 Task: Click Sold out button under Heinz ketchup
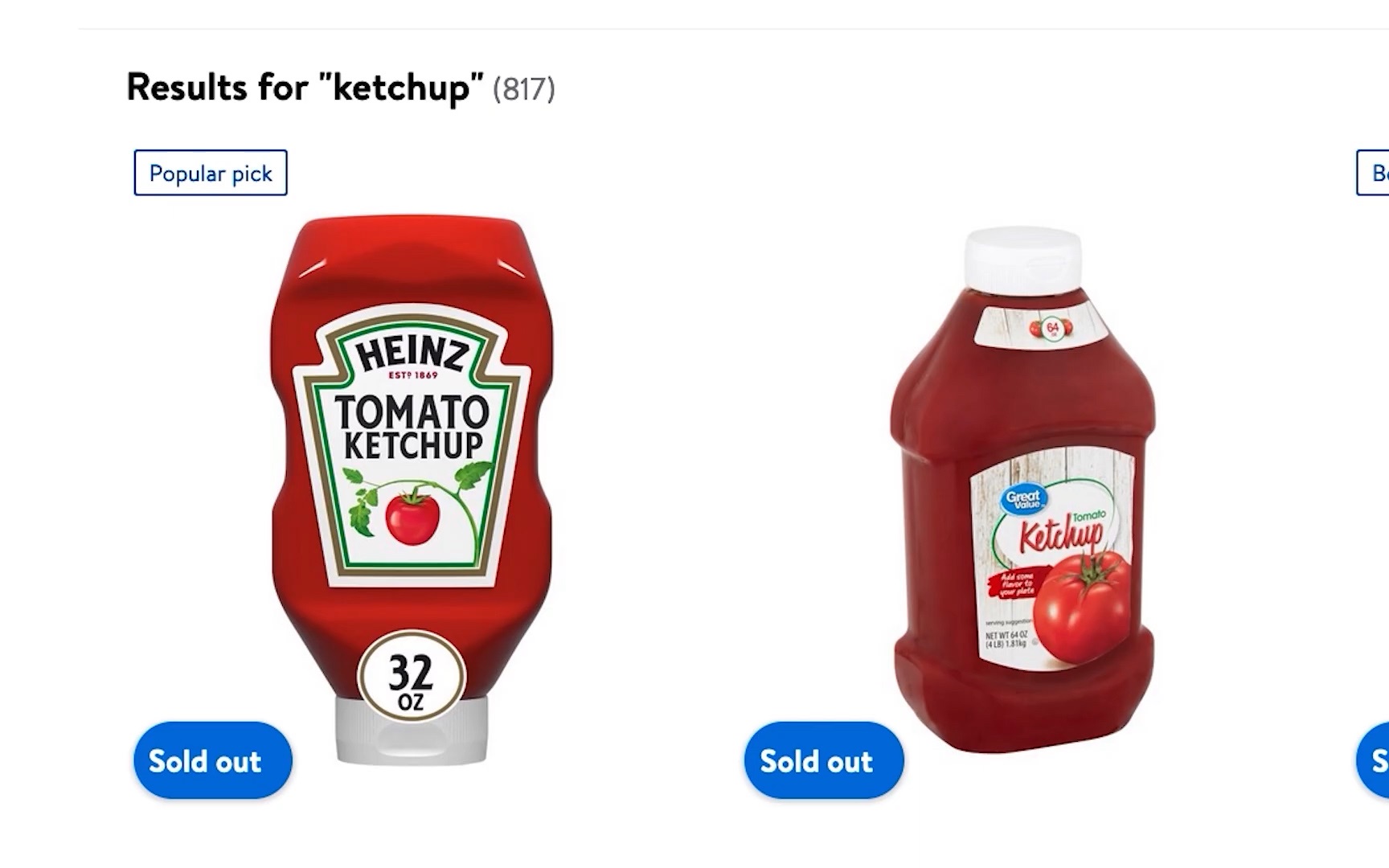tap(213, 760)
